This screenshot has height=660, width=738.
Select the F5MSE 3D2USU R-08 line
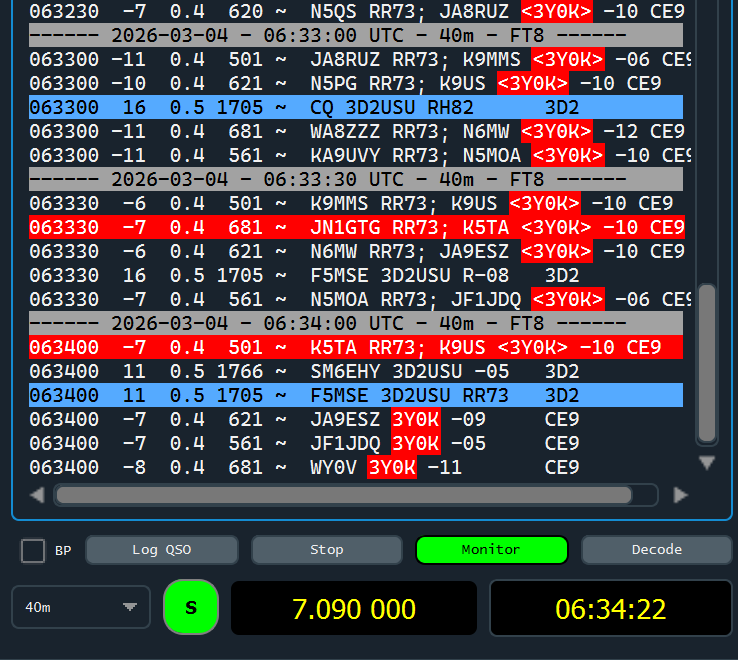click(x=356, y=275)
